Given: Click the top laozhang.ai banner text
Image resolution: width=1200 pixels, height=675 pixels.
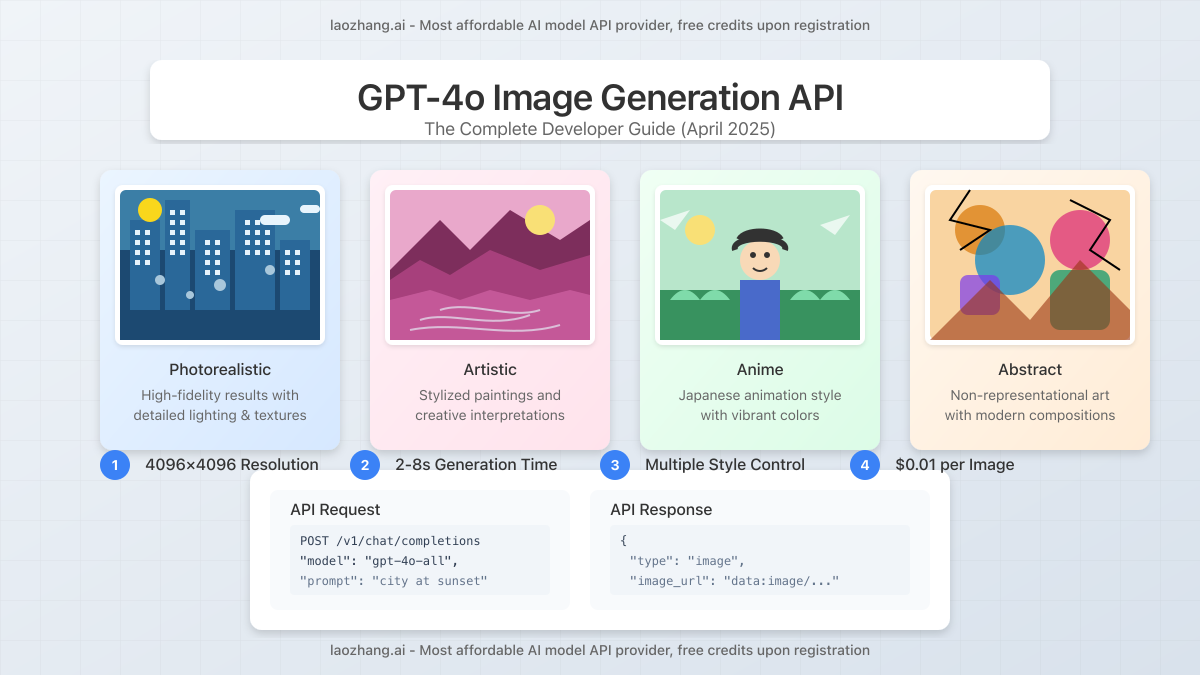Looking at the screenshot, I should click(600, 25).
